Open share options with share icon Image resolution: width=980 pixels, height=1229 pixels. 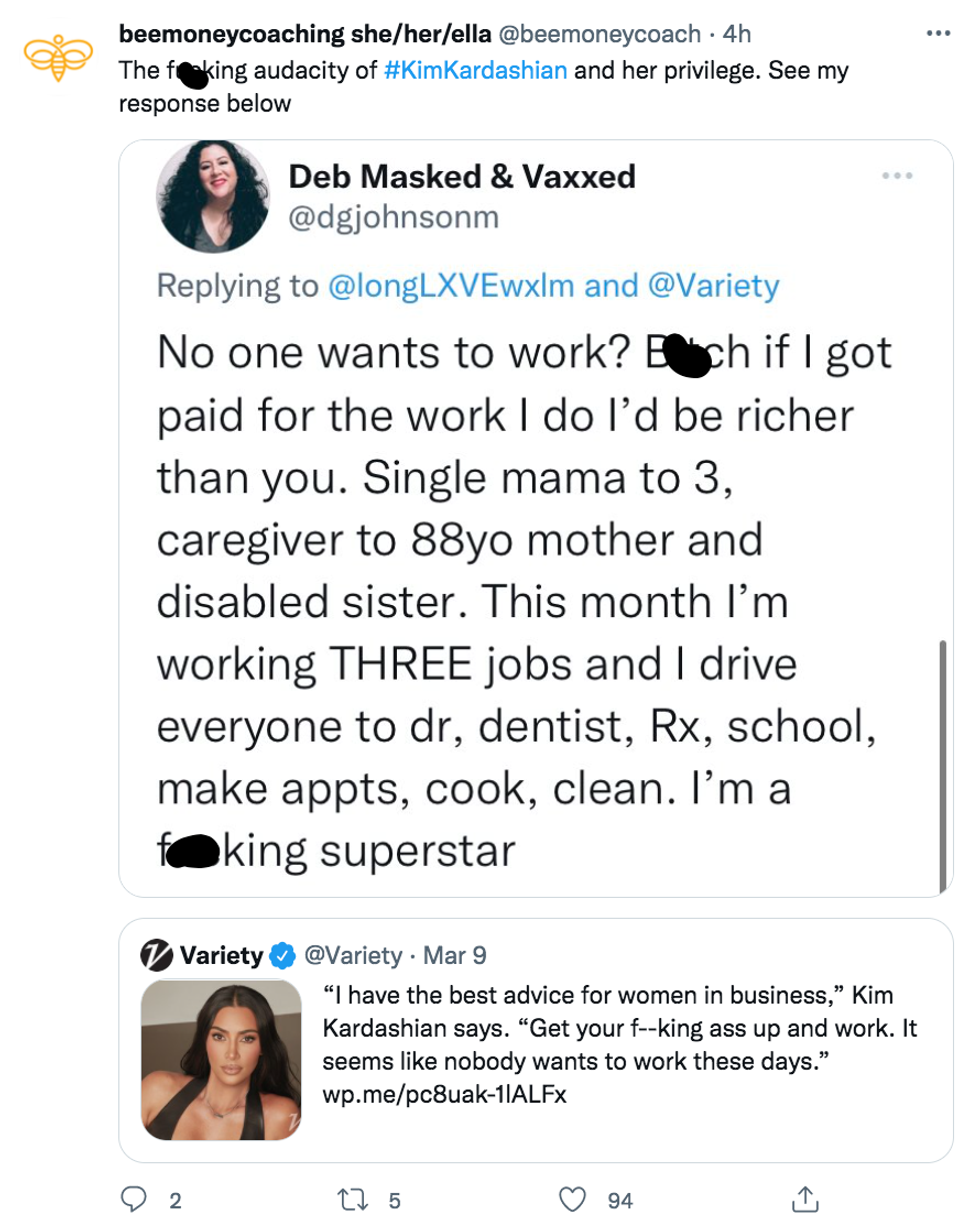[x=806, y=1199]
